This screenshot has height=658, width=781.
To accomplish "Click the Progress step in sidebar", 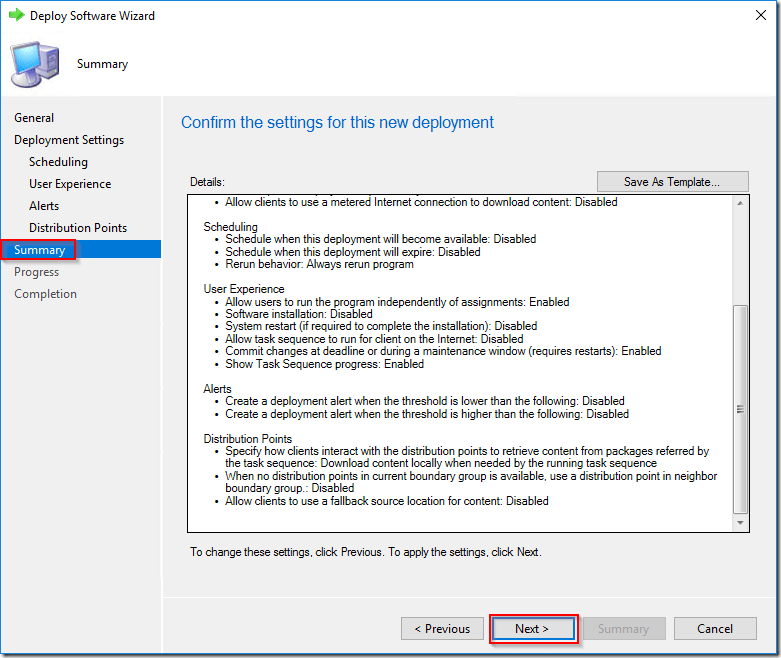I will [36, 272].
